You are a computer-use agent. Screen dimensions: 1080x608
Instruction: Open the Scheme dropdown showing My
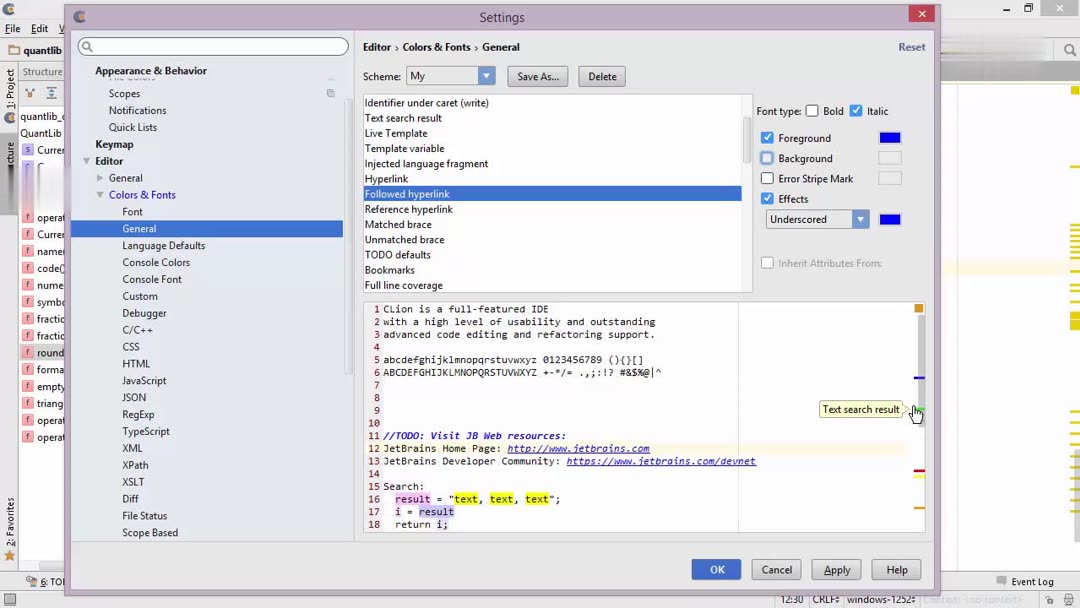pos(486,76)
